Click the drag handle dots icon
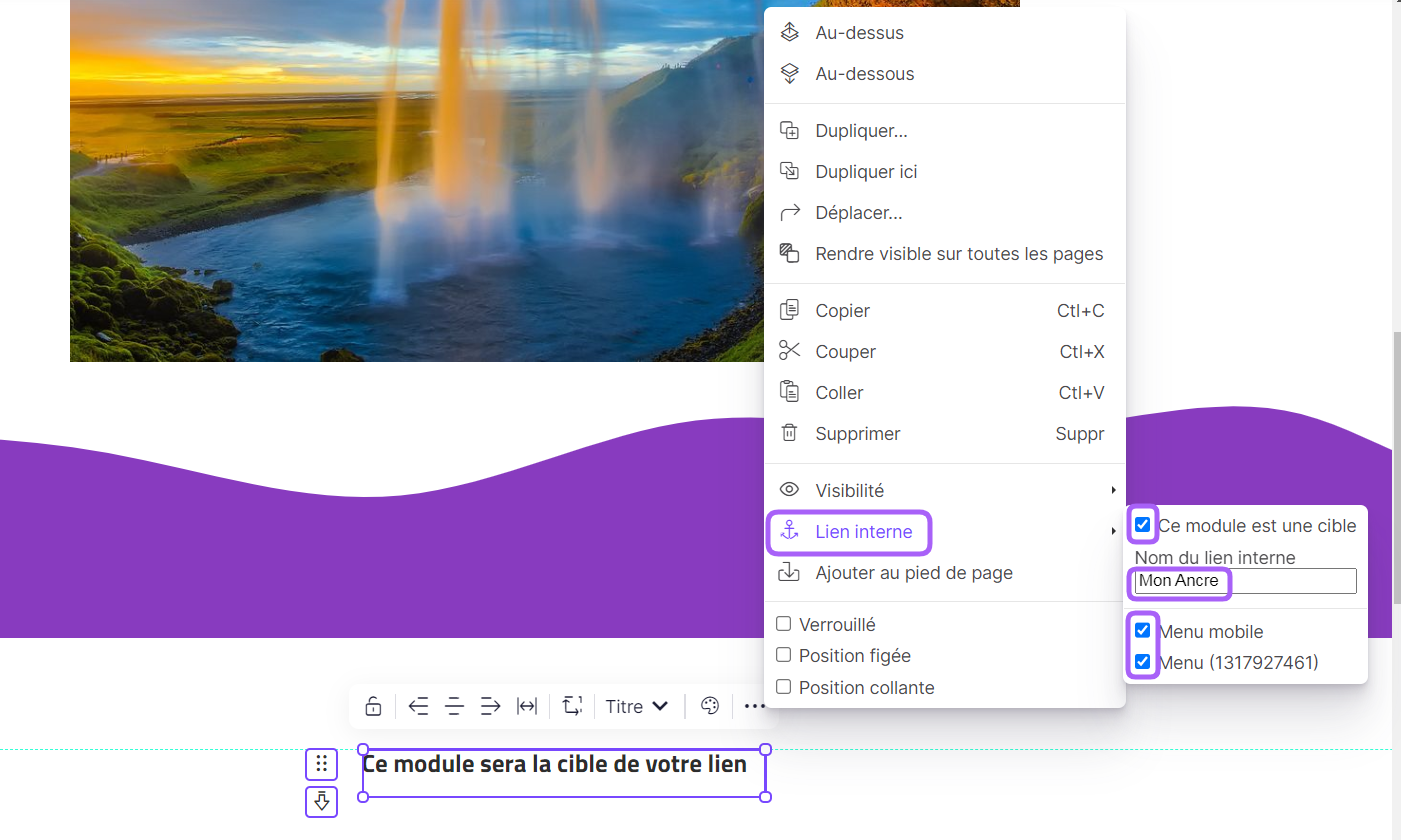This screenshot has width=1401, height=840. pyautogui.click(x=321, y=764)
